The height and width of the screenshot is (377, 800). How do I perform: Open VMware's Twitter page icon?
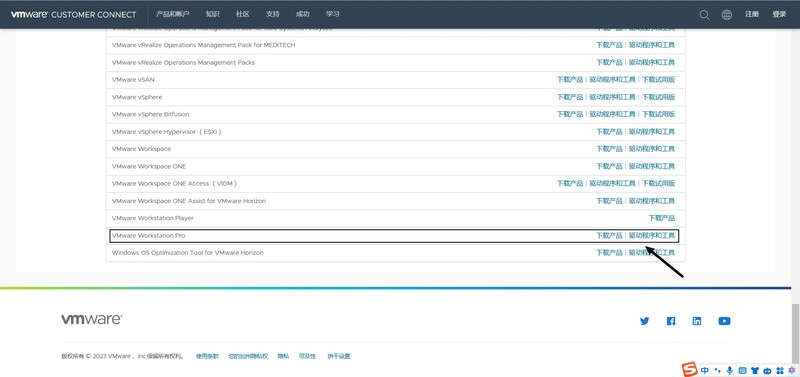pyautogui.click(x=644, y=321)
